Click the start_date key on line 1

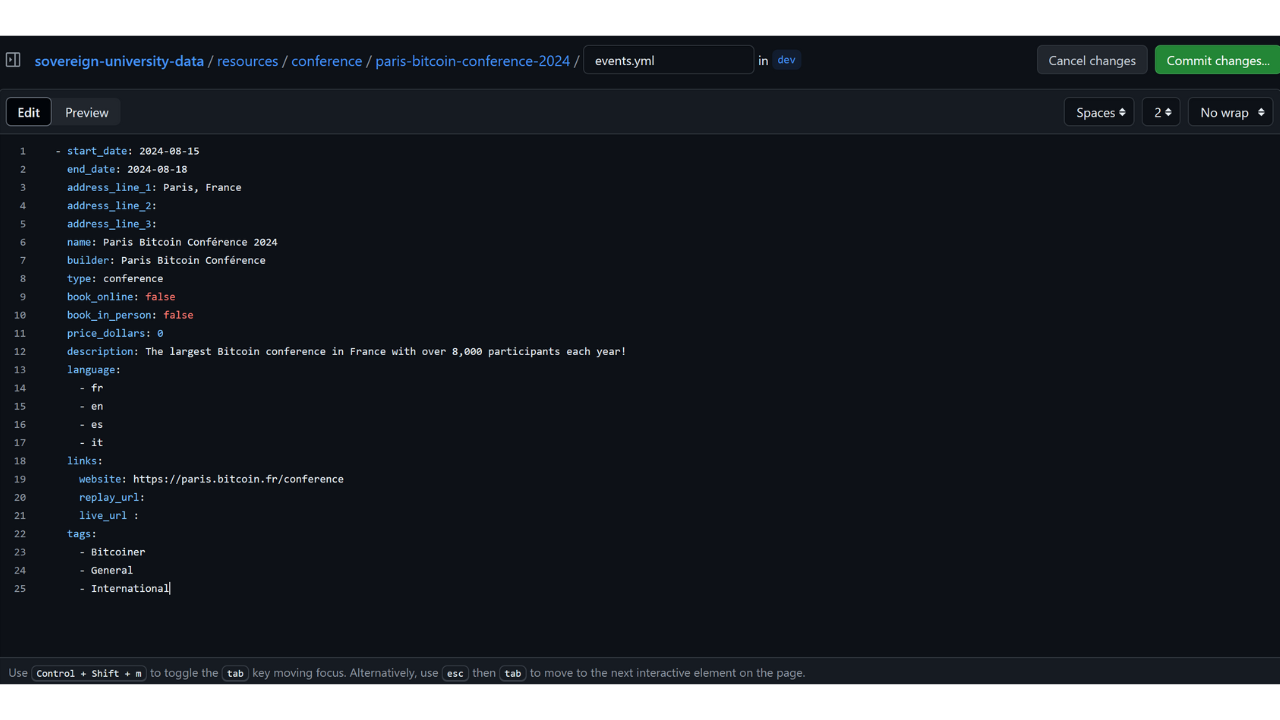click(x=97, y=151)
